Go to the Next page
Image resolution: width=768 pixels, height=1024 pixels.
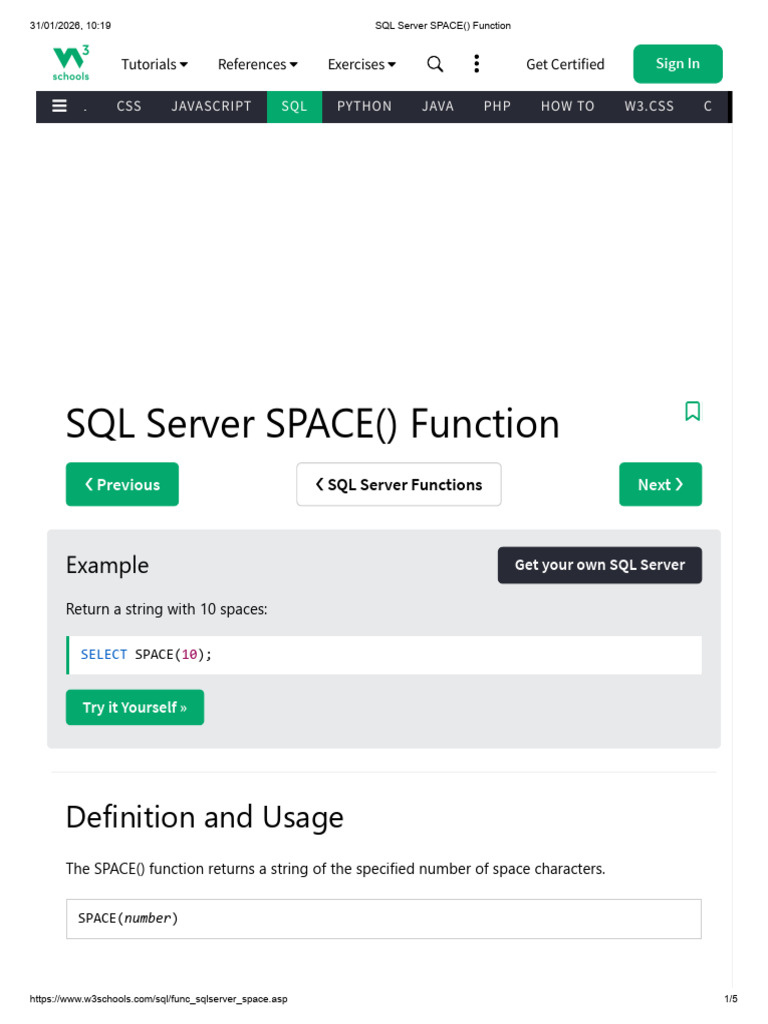[660, 484]
